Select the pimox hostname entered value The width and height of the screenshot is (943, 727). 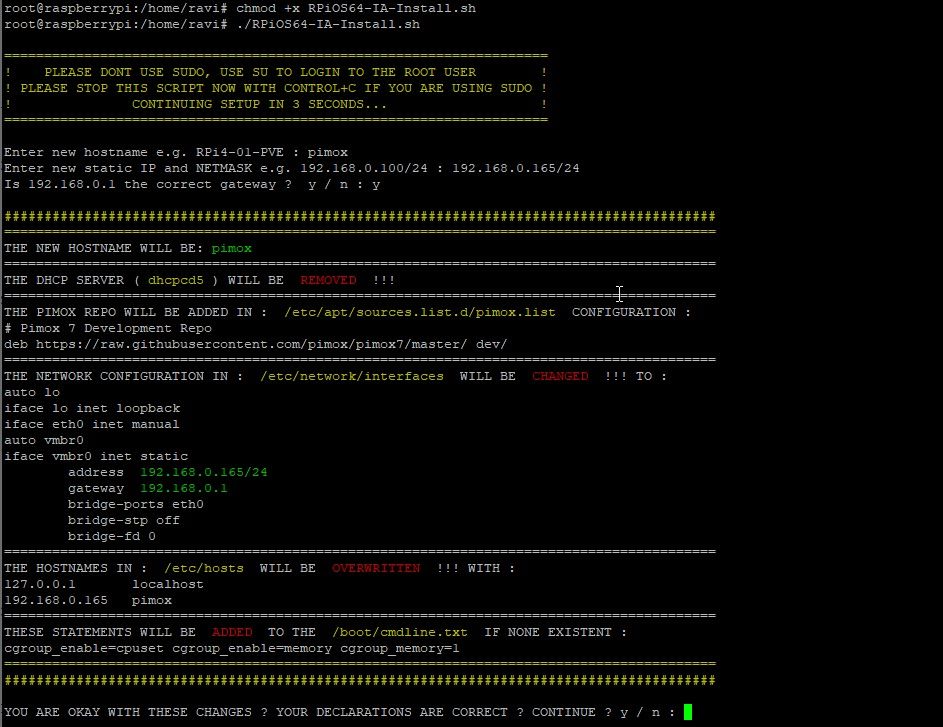(231, 248)
